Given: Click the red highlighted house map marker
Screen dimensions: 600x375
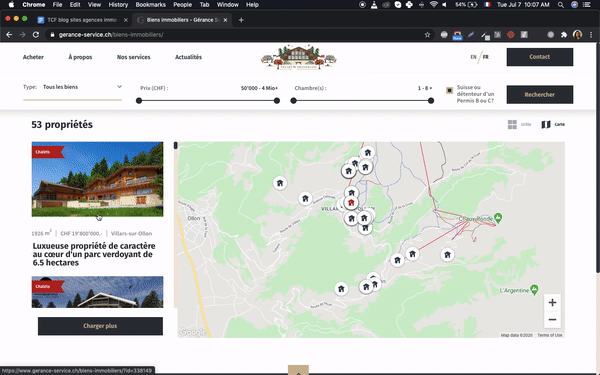Looking at the screenshot, I should click(x=351, y=203).
